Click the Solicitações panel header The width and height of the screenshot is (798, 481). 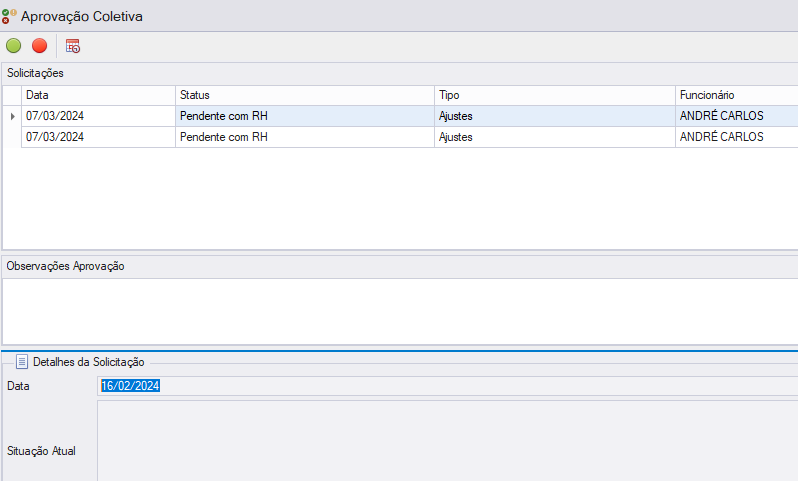tap(400, 73)
